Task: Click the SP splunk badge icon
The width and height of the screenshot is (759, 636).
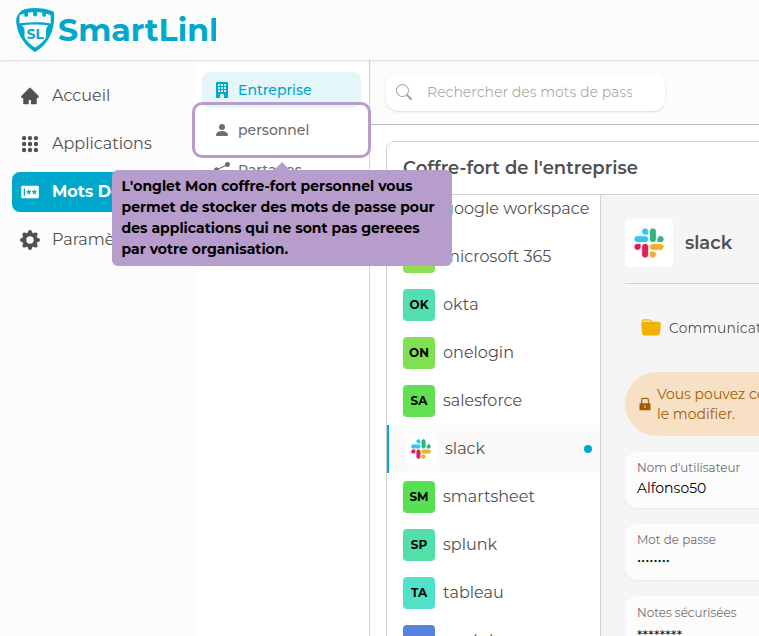Action: [419, 545]
